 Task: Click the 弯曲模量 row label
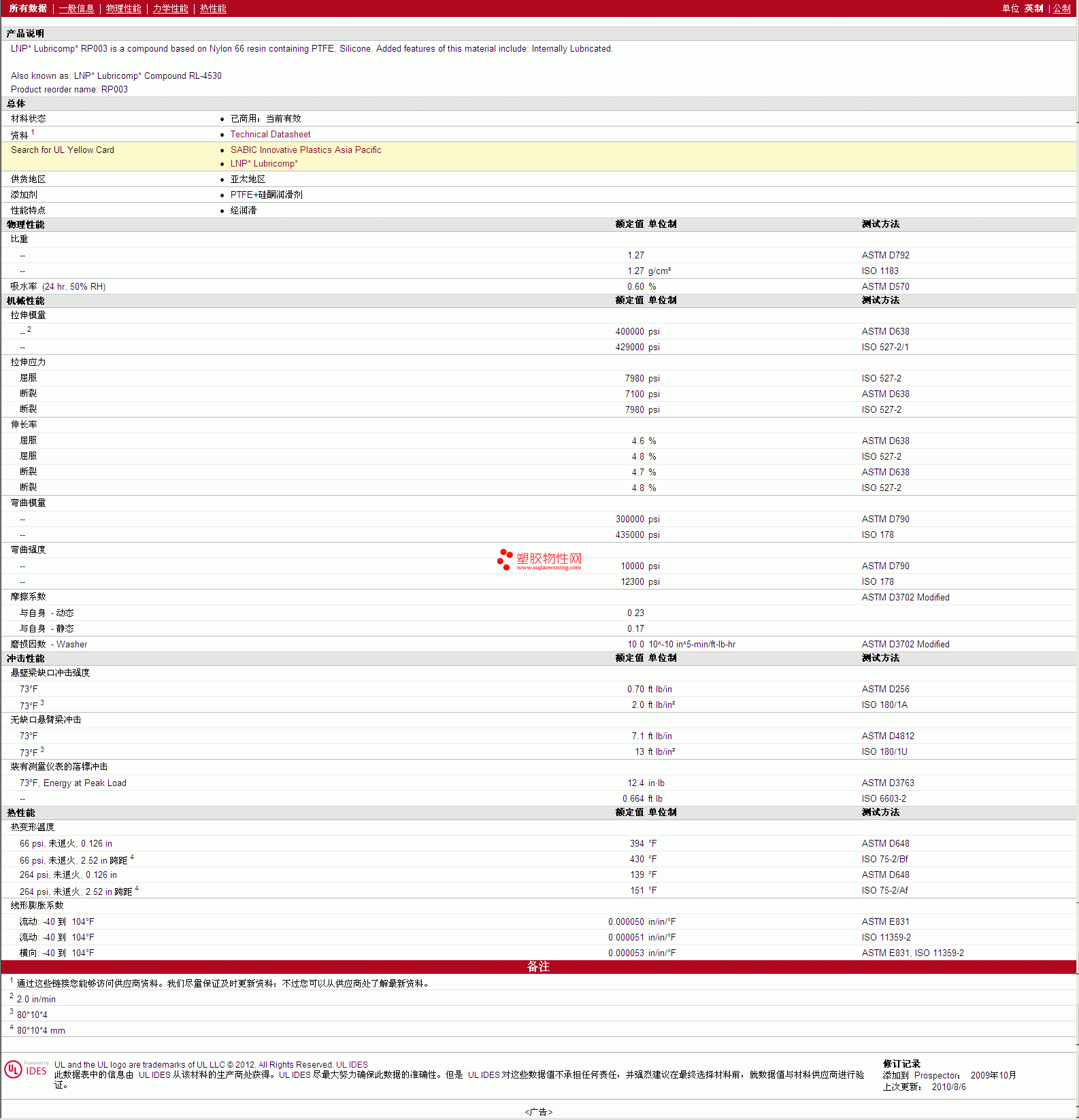28,503
